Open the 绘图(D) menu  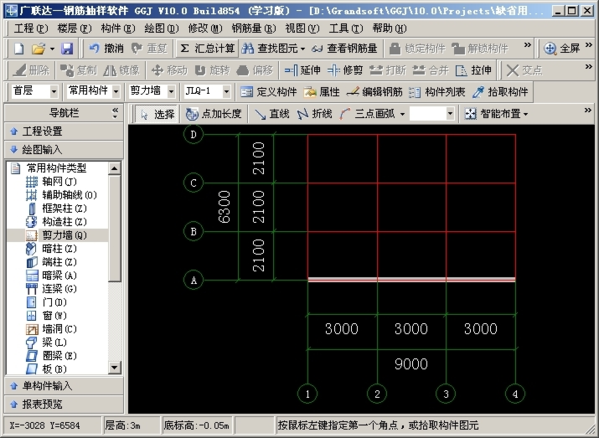pos(162,28)
